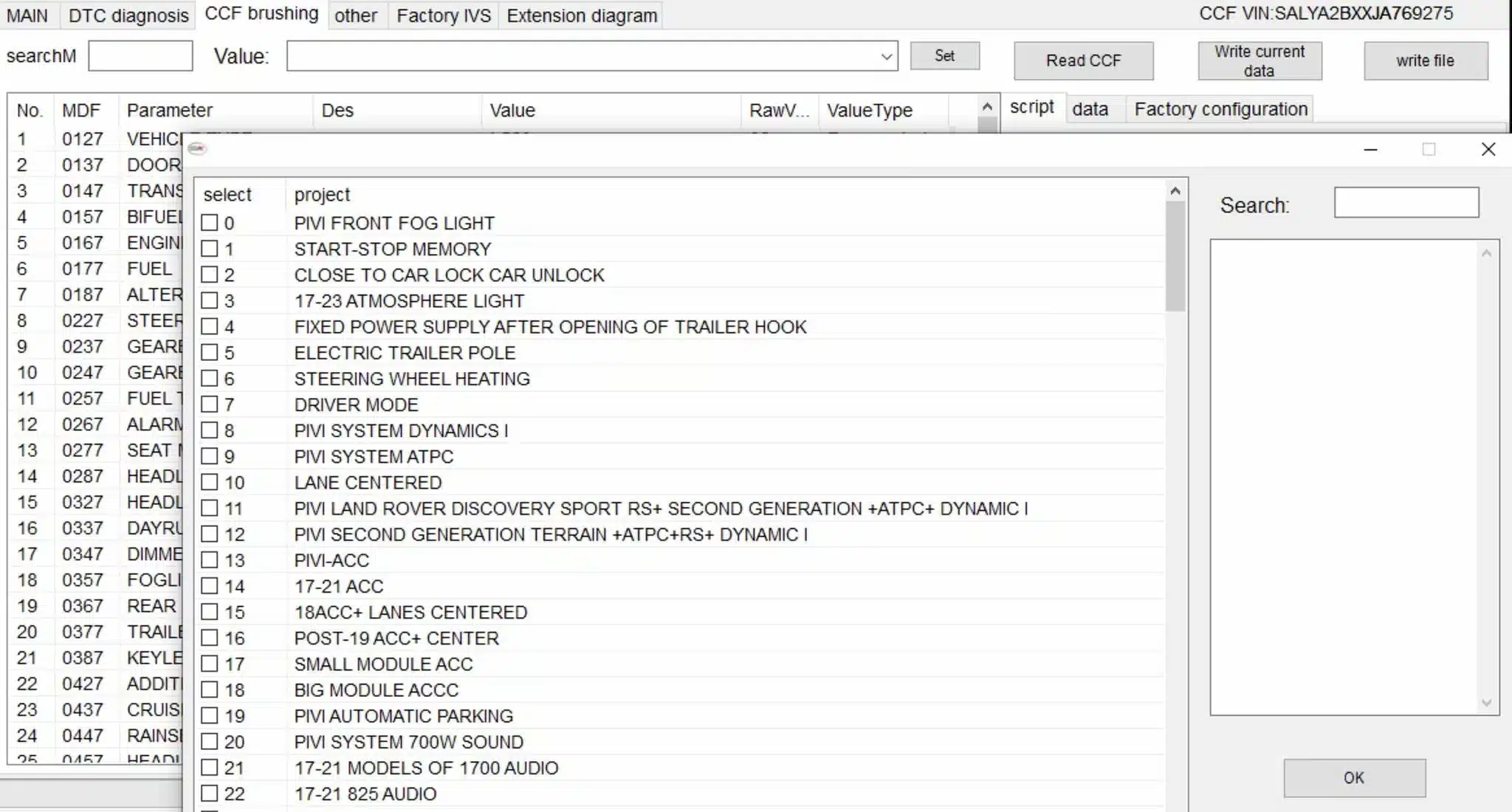Open the Extension diagram tab
The width and height of the screenshot is (1512, 812).
pyautogui.click(x=581, y=16)
